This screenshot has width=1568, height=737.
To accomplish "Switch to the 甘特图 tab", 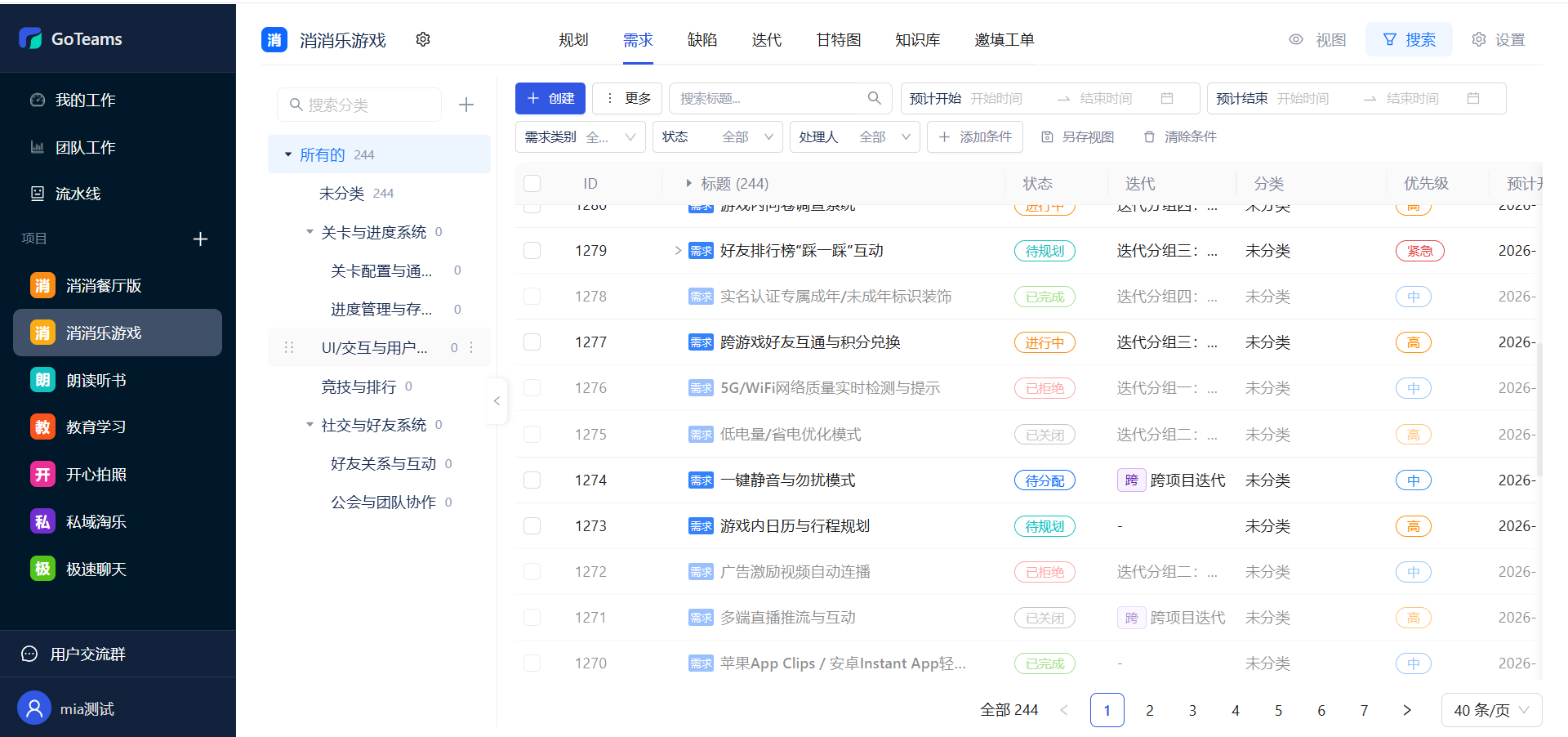I will (x=839, y=39).
